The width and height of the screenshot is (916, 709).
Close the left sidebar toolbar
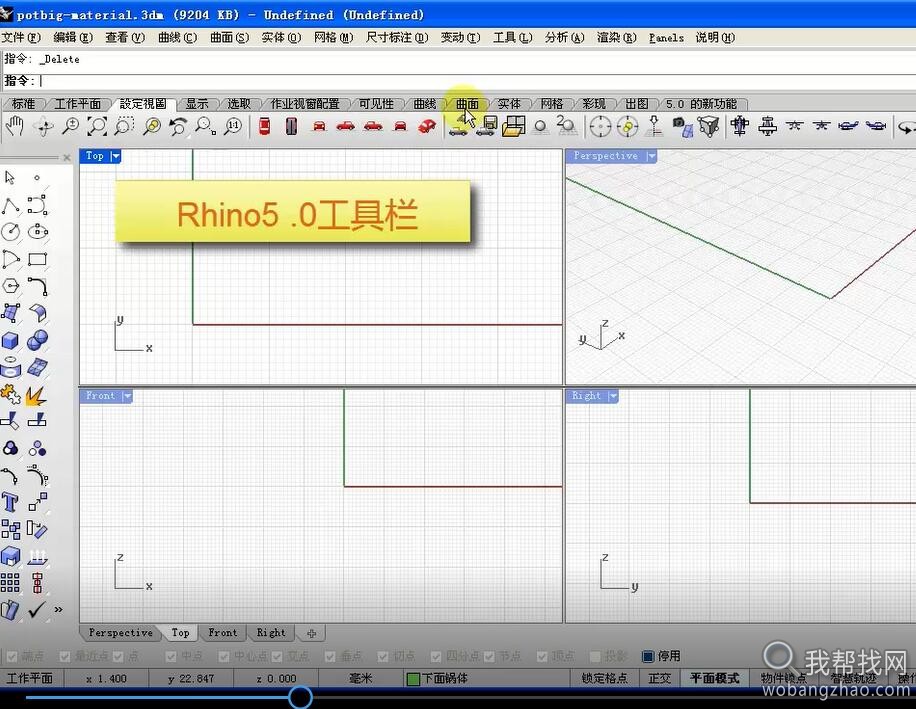(67, 157)
